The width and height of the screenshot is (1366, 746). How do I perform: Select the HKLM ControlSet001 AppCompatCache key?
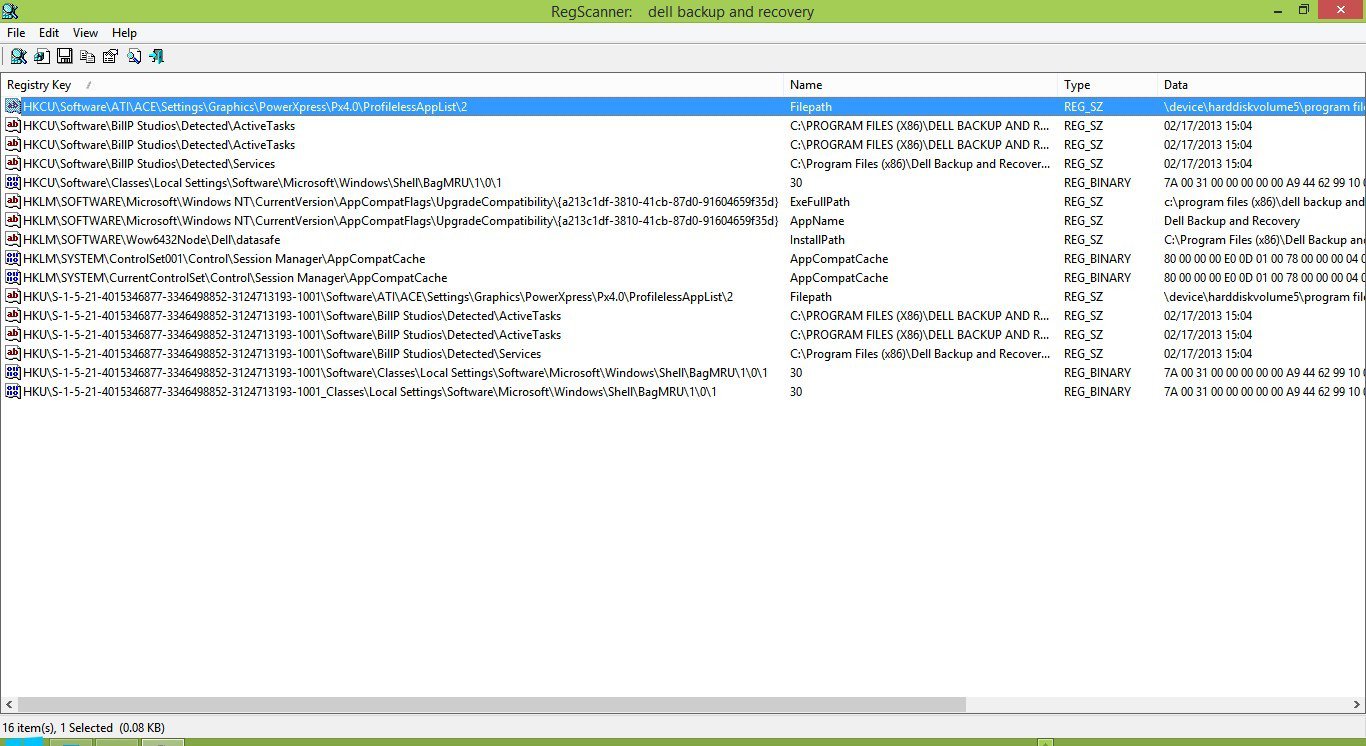(224, 258)
